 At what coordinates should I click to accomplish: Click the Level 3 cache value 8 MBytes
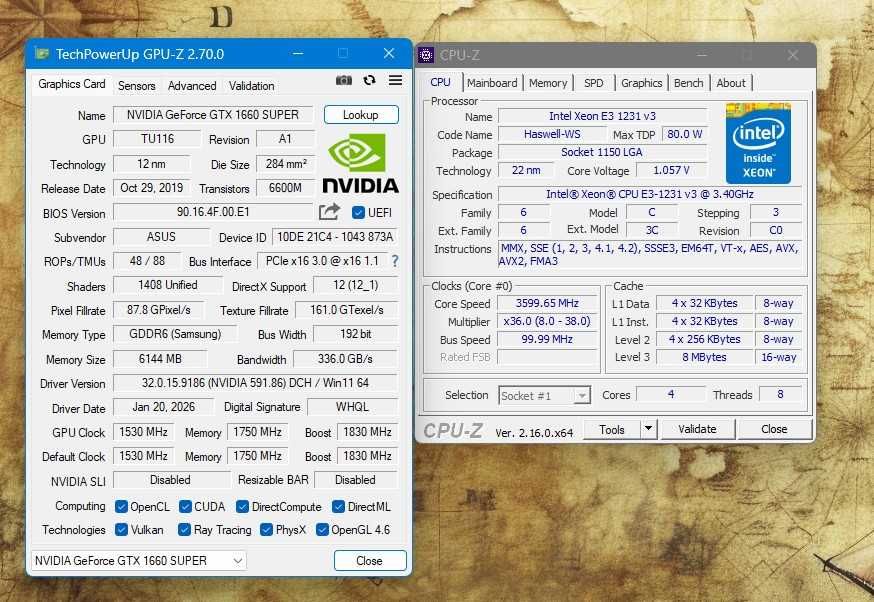[x=705, y=357]
